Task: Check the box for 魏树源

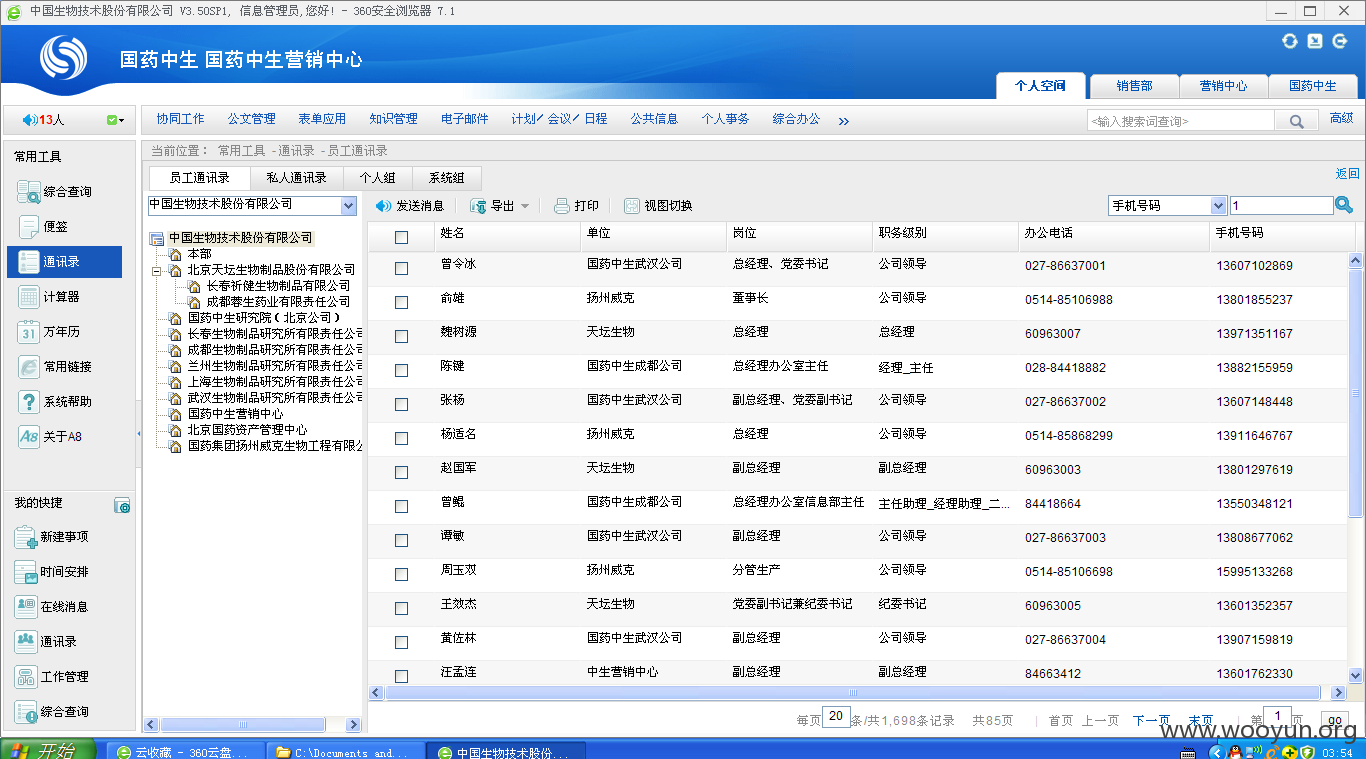Action: pyautogui.click(x=401, y=336)
